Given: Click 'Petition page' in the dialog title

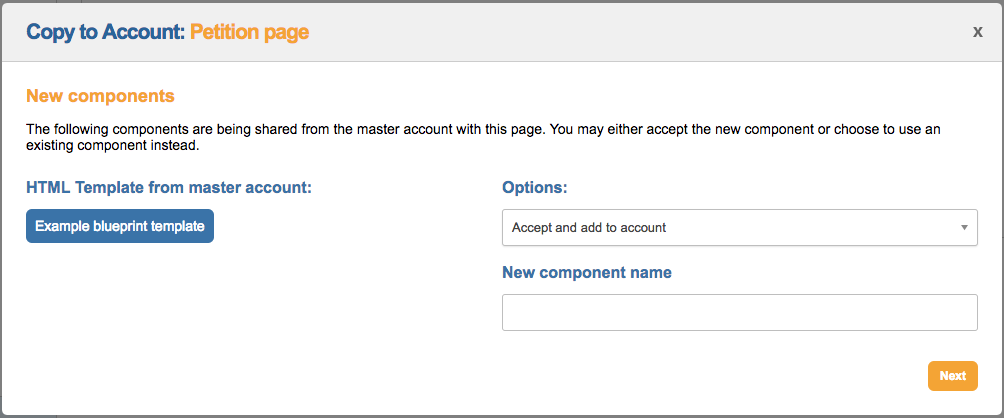Looking at the screenshot, I should tap(250, 32).
